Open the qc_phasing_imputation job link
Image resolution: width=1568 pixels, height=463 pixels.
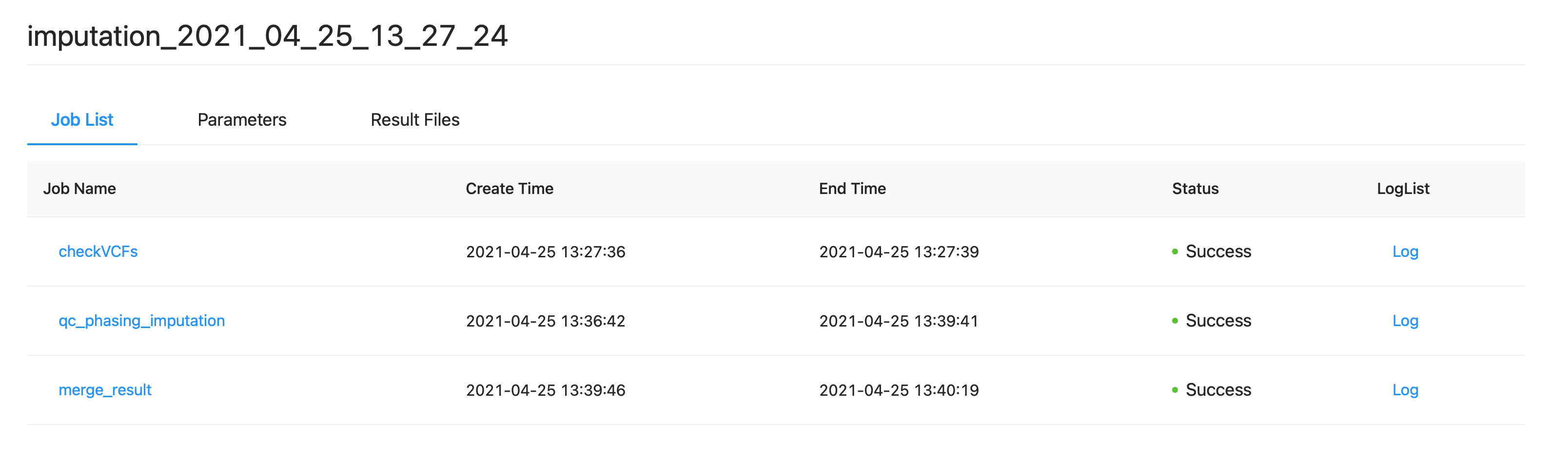(141, 321)
